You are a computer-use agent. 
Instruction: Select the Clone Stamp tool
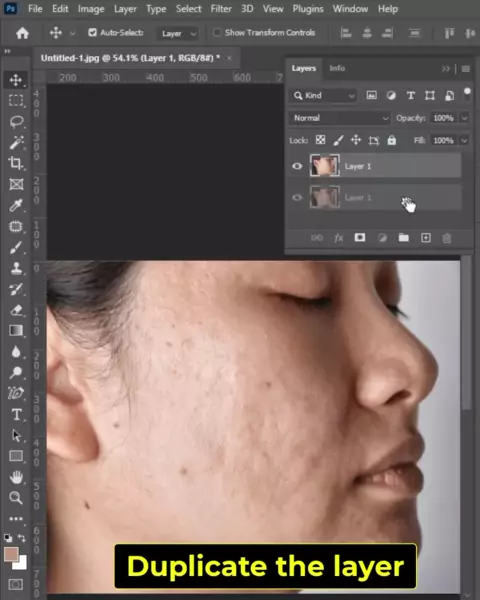coord(16,268)
